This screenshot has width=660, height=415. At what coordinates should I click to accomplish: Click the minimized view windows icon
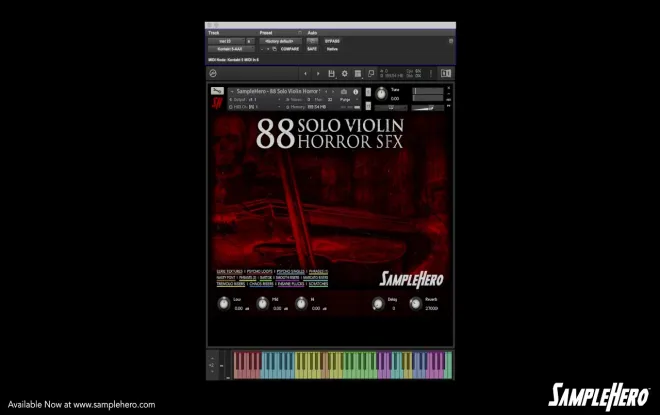(x=371, y=73)
